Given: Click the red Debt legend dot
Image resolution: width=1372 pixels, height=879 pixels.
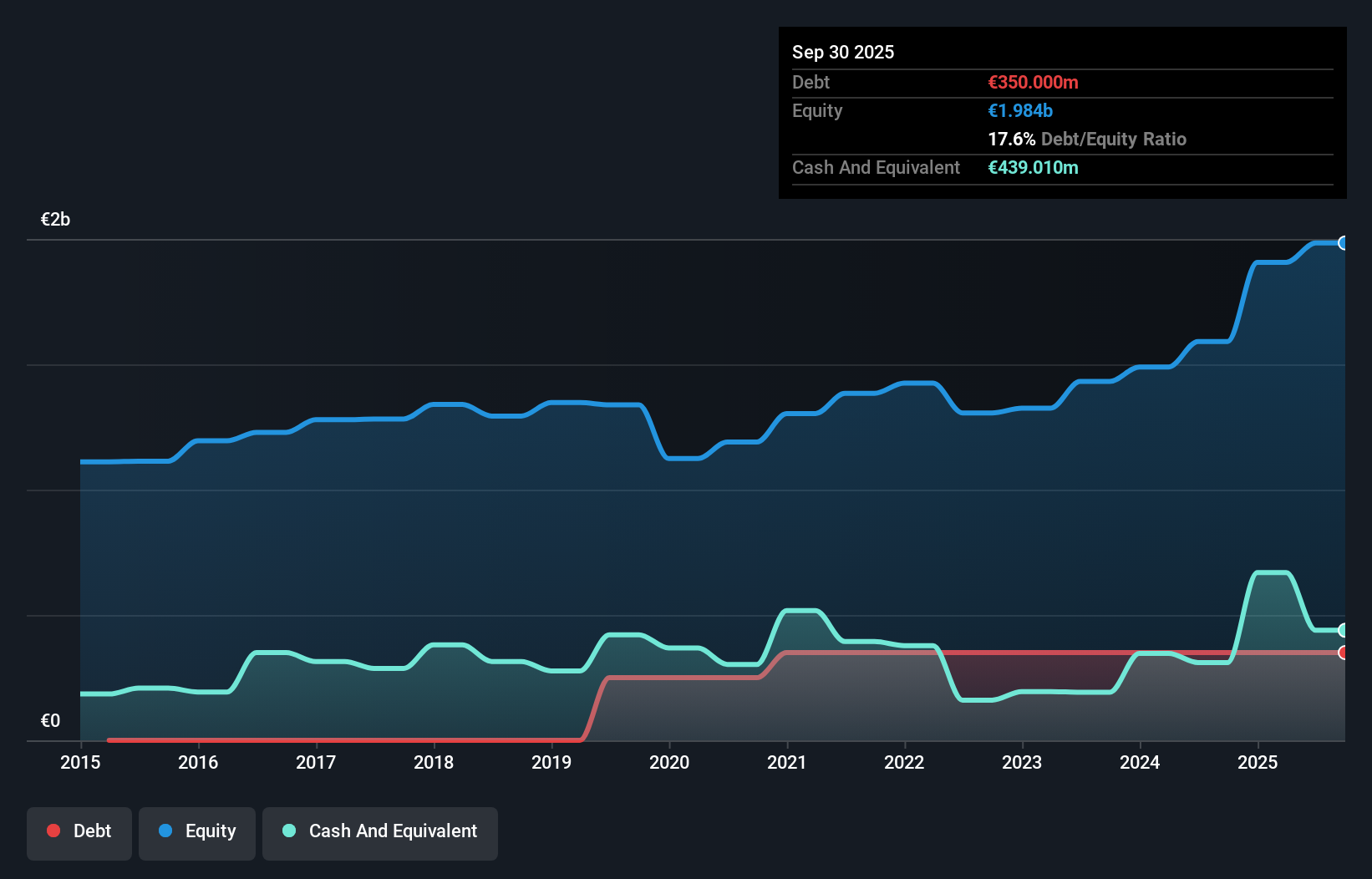Looking at the screenshot, I should [52, 831].
